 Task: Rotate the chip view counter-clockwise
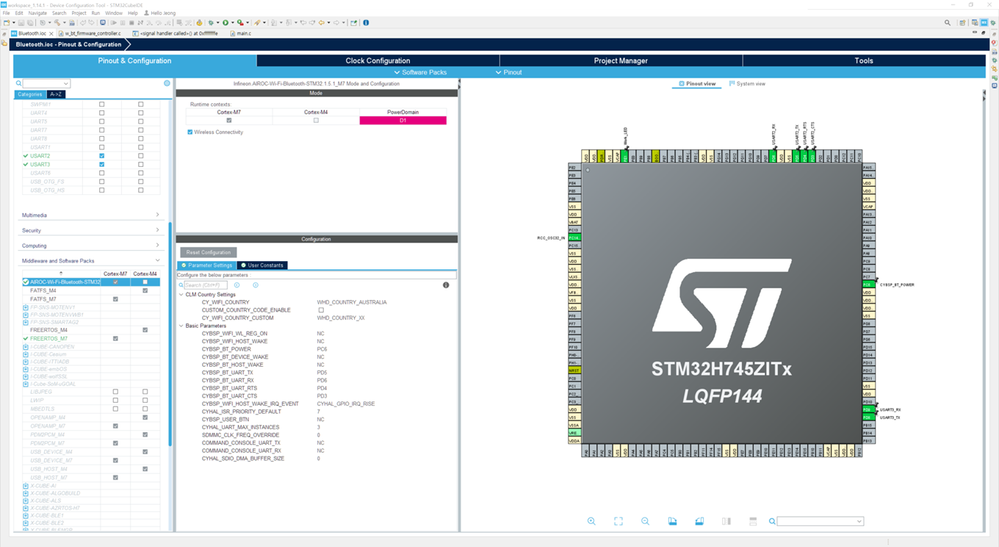click(700, 521)
